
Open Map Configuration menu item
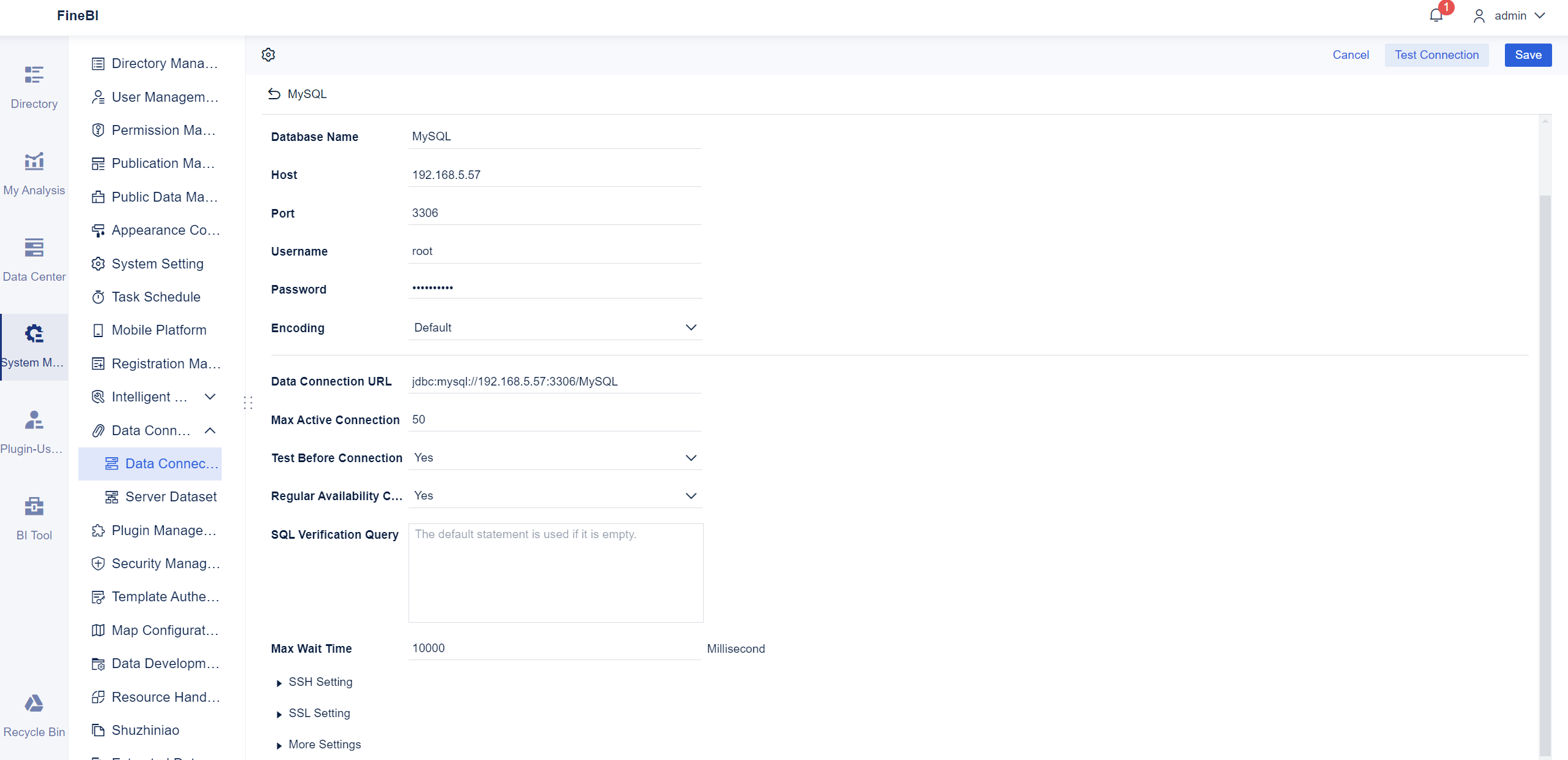(156, 630)
